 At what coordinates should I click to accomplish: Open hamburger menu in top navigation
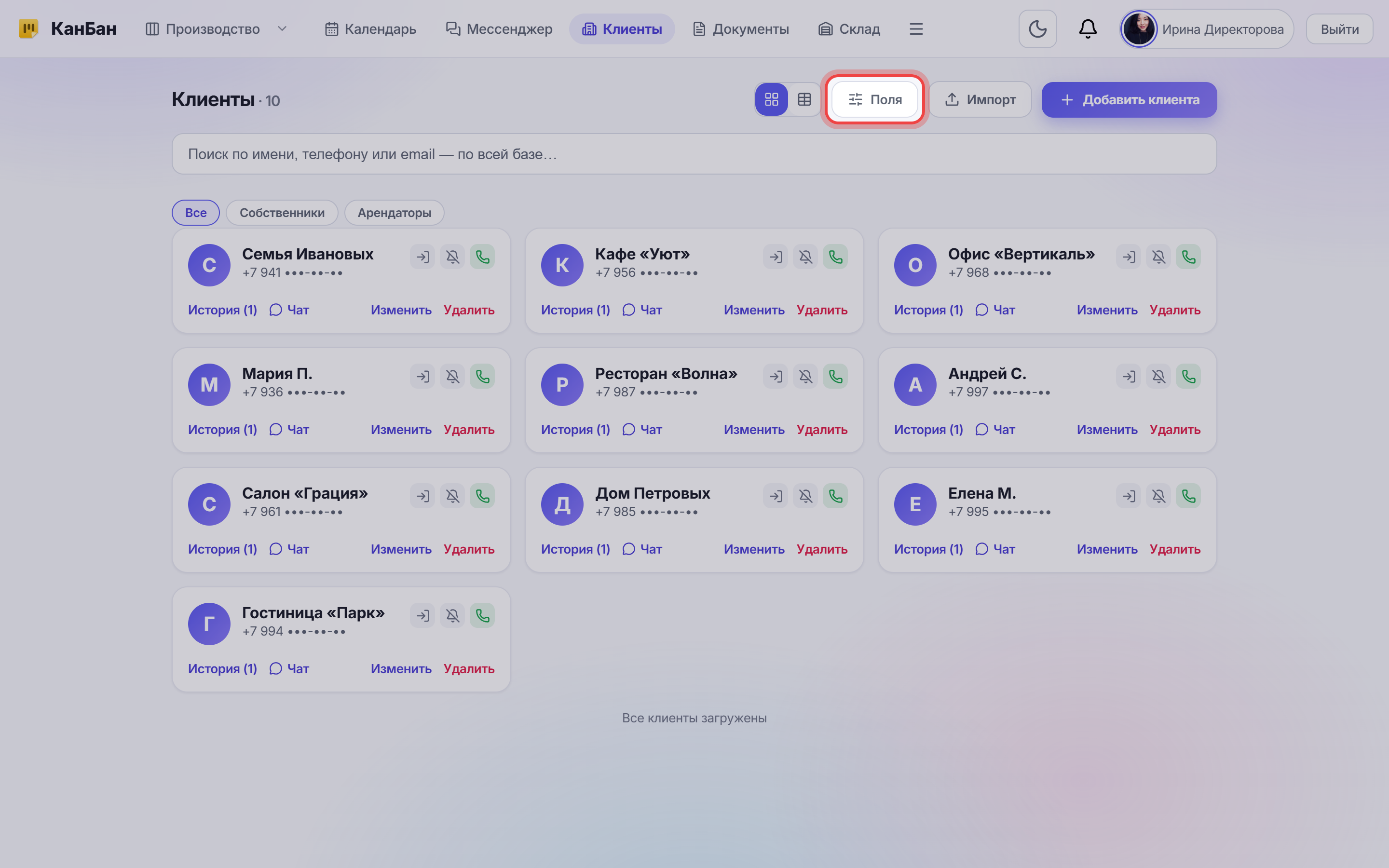coord(916,29)
